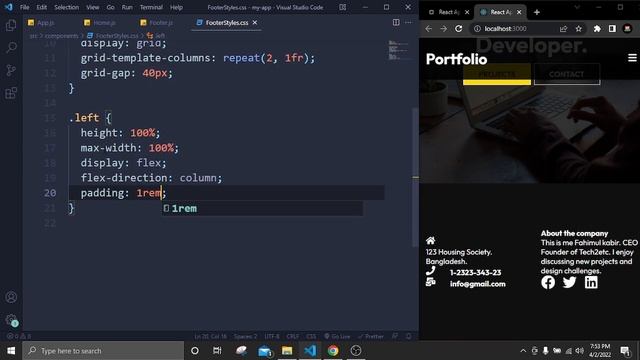Click the email icon in footer
Viewport: 640px width, 360px height.
click(x=431, y=282)
